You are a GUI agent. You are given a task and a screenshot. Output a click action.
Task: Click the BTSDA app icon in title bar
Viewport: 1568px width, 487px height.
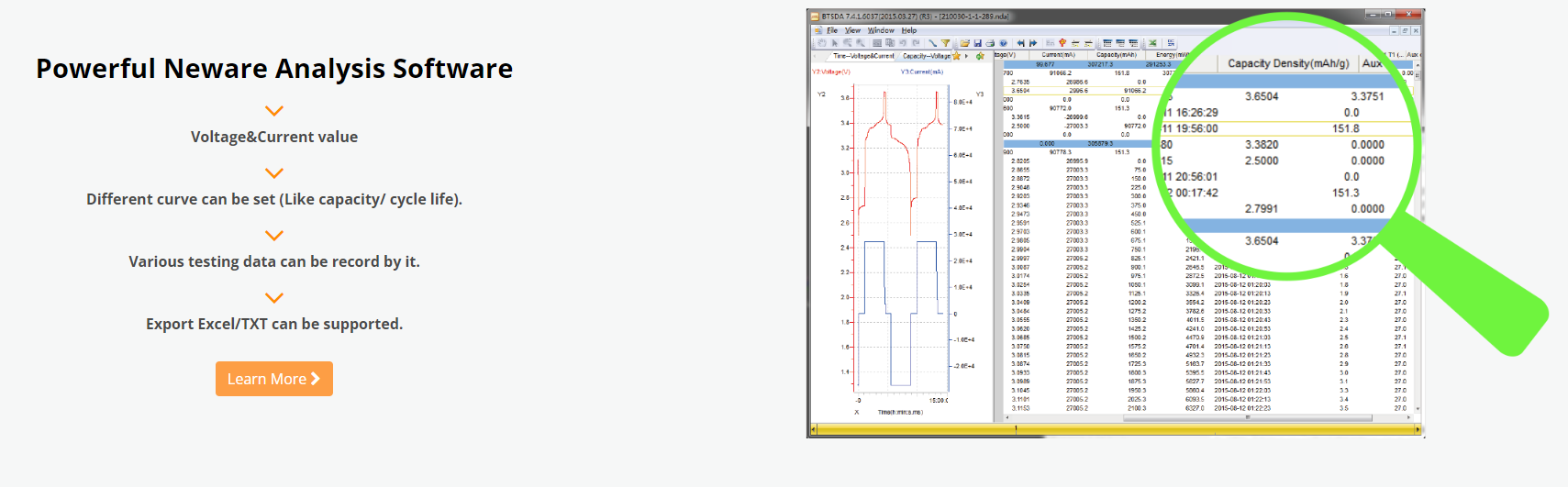pos(814,17)
